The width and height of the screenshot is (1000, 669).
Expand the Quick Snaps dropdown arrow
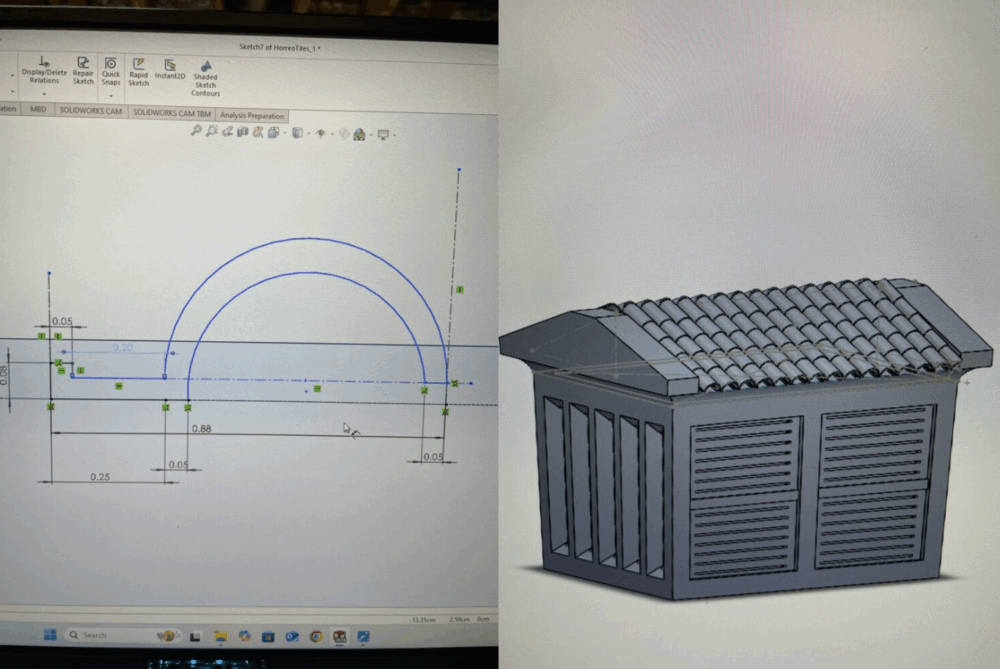click(x=110, y=94)
